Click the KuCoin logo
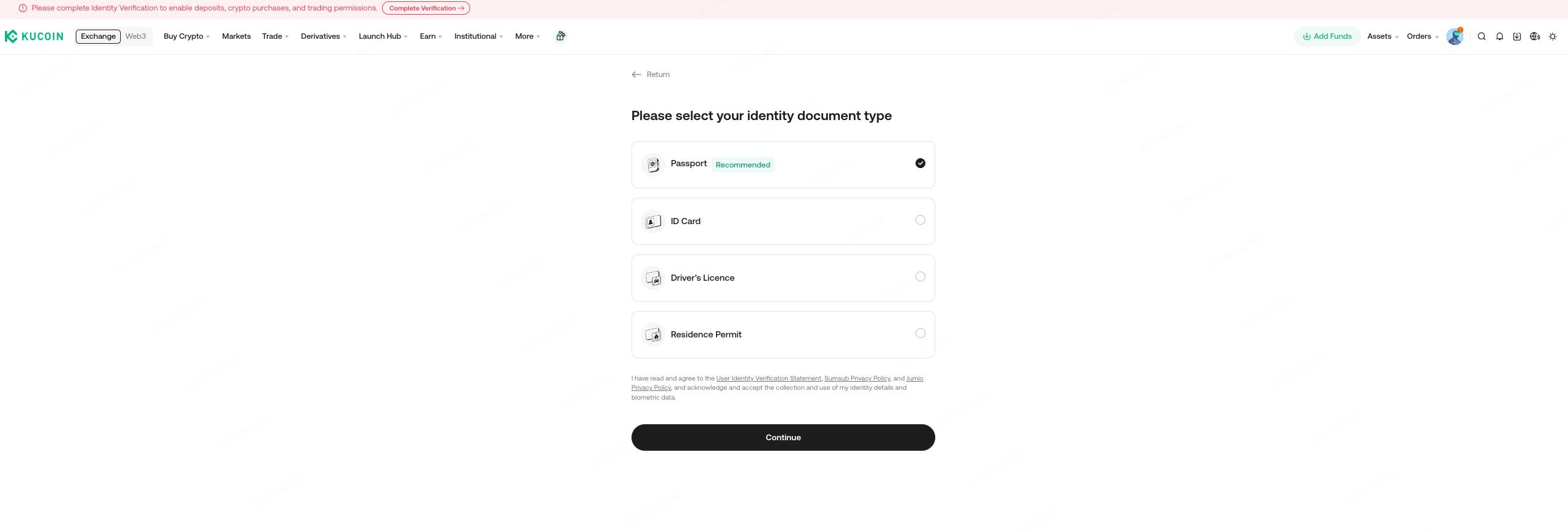This screenshot has height=532, width=1568. tap(34, 36)
